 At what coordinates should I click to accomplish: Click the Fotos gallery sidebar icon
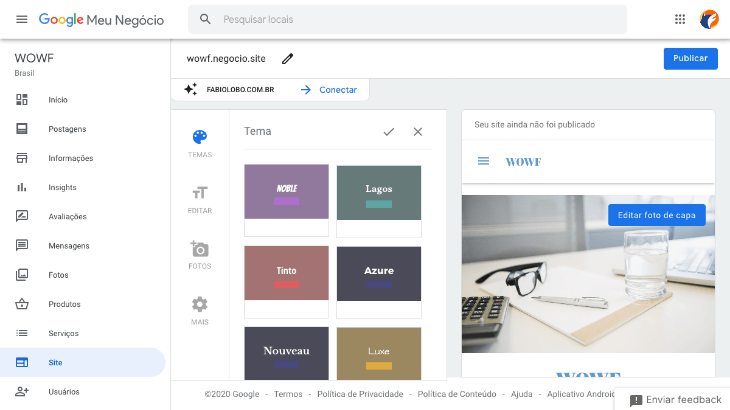click(22, 275)
